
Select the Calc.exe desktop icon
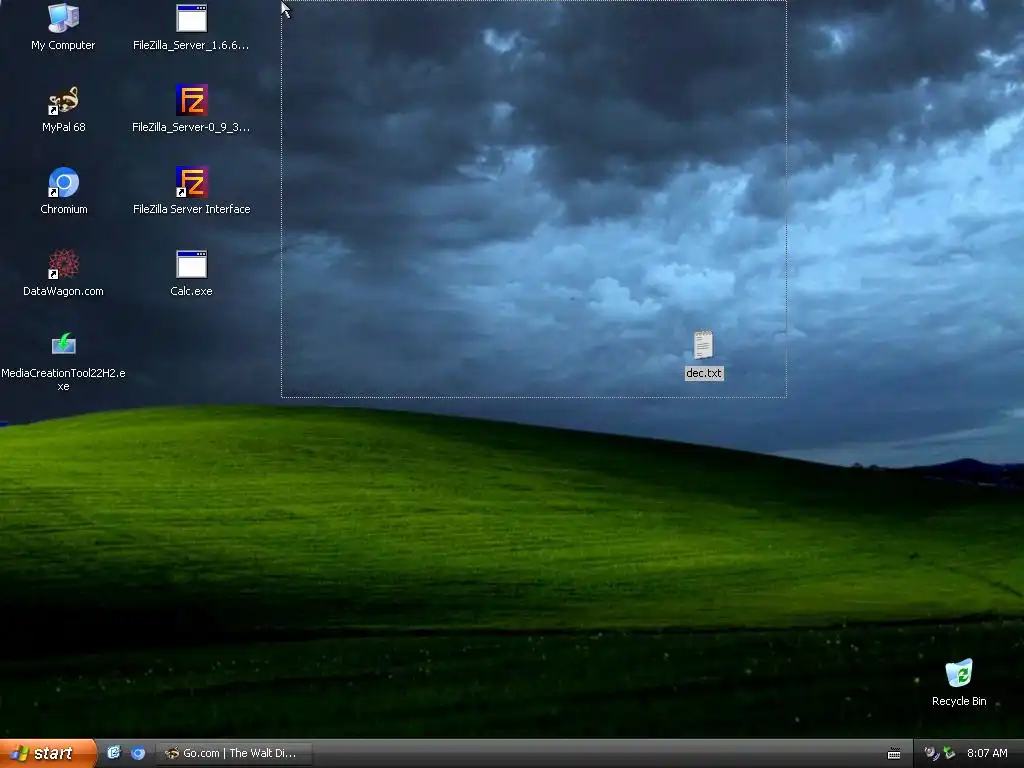[191, 264]
